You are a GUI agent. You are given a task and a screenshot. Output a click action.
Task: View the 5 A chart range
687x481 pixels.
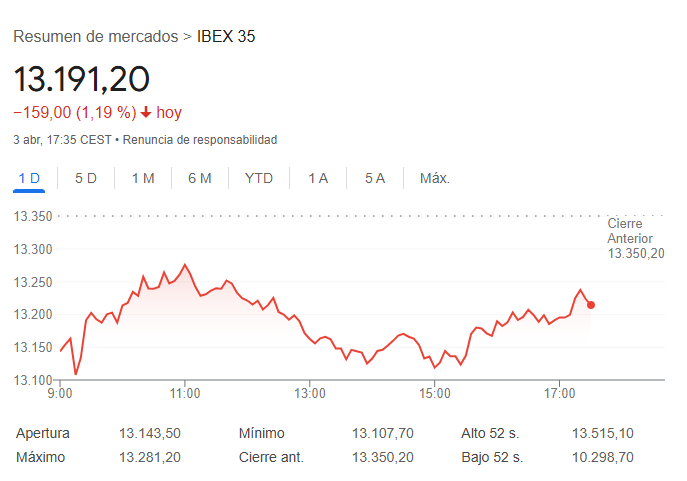tap(375, 179)
